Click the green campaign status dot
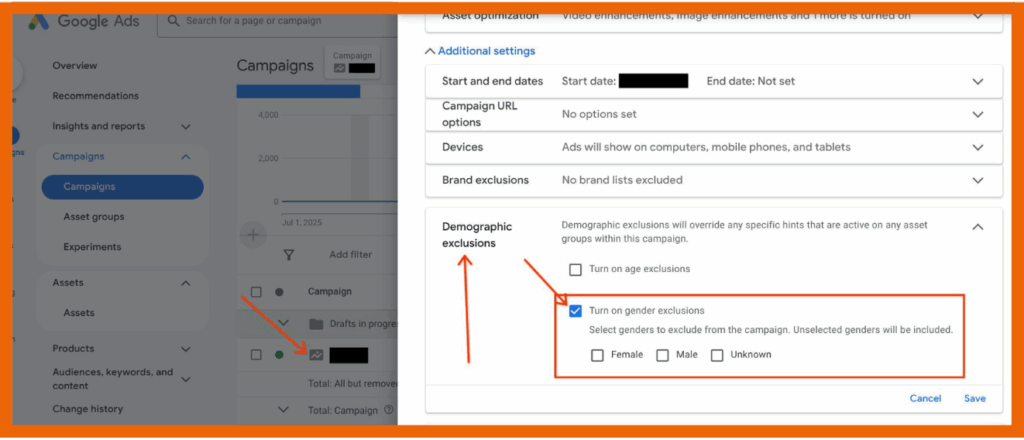1024x440 pixels. point(279,355)
